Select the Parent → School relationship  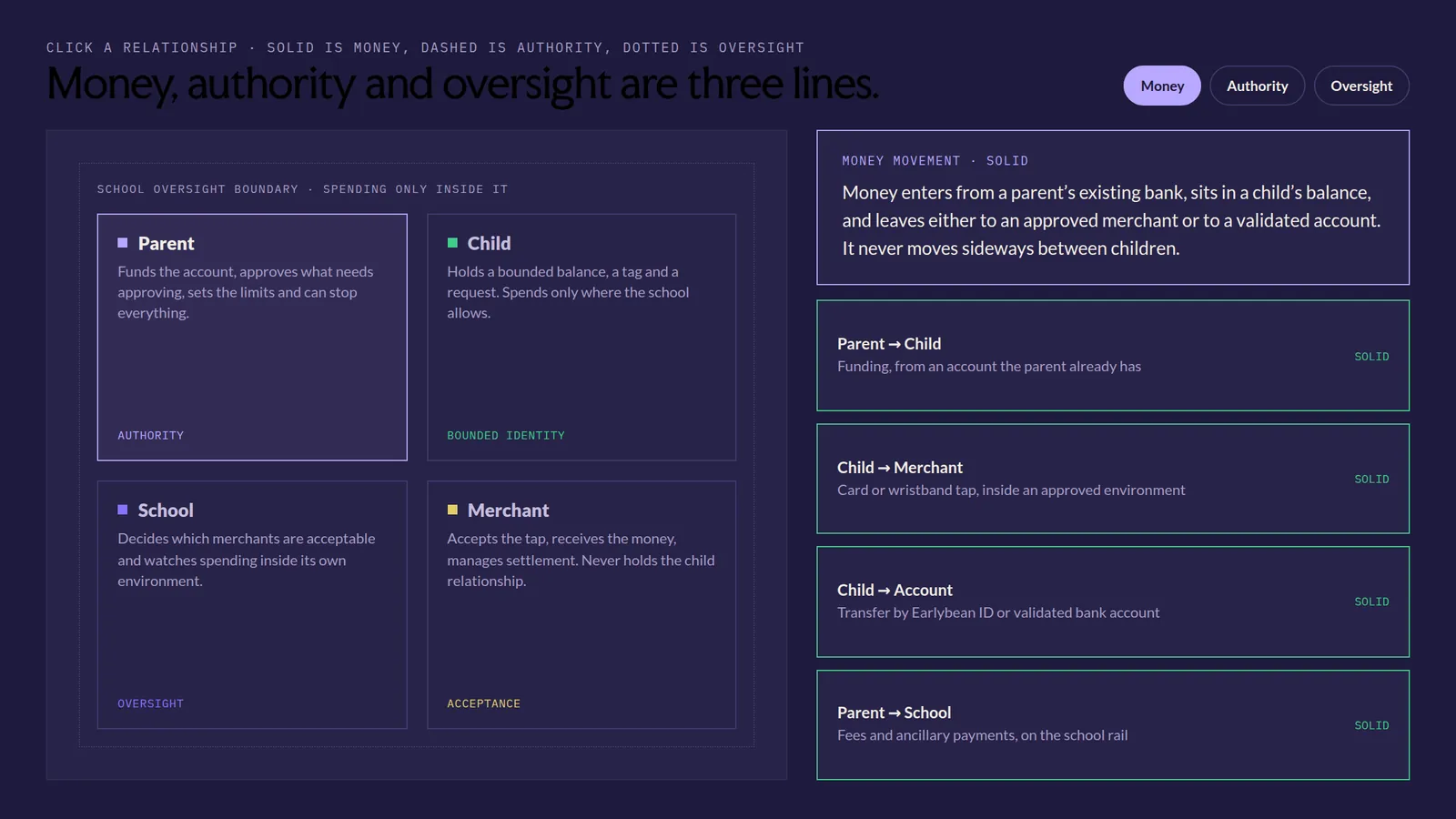pyautogui.click(x=1113, y=724)
